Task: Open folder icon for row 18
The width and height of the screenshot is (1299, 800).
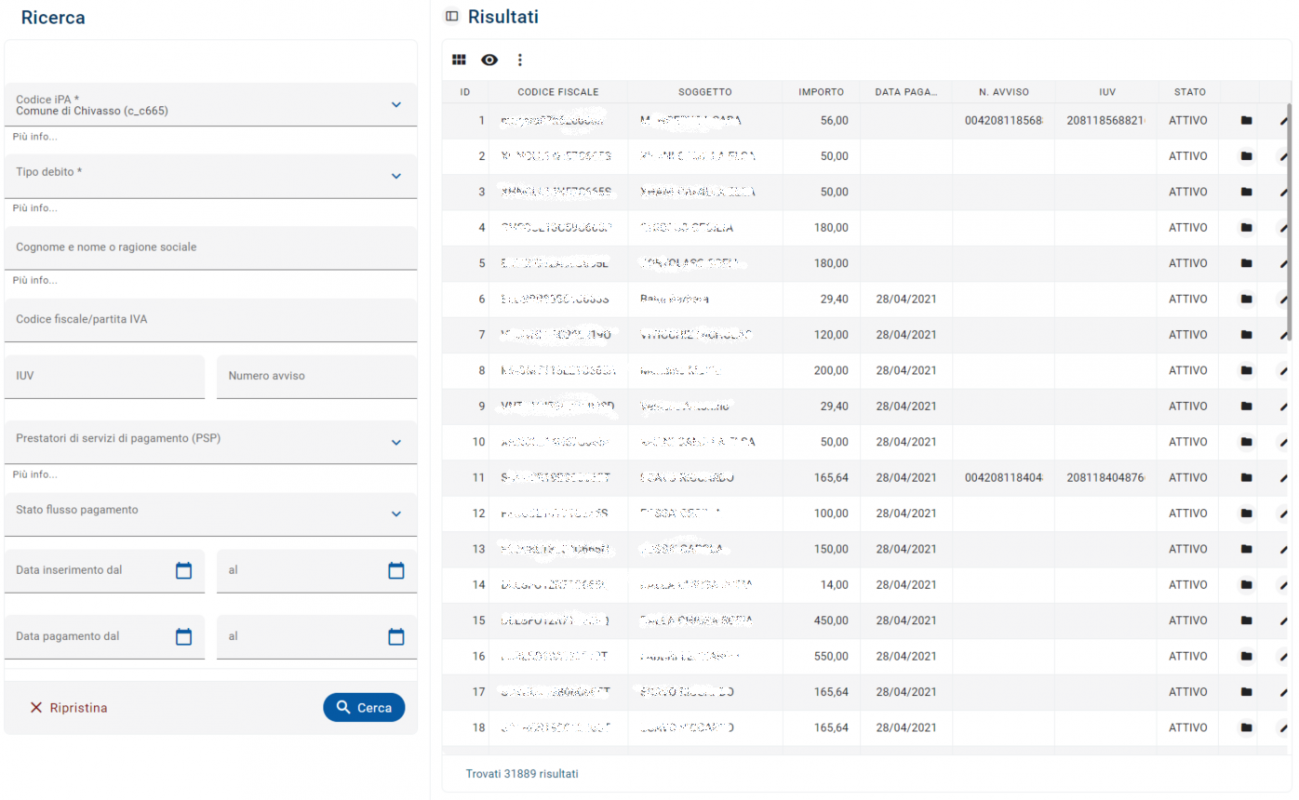Action: coord(1246,728)
